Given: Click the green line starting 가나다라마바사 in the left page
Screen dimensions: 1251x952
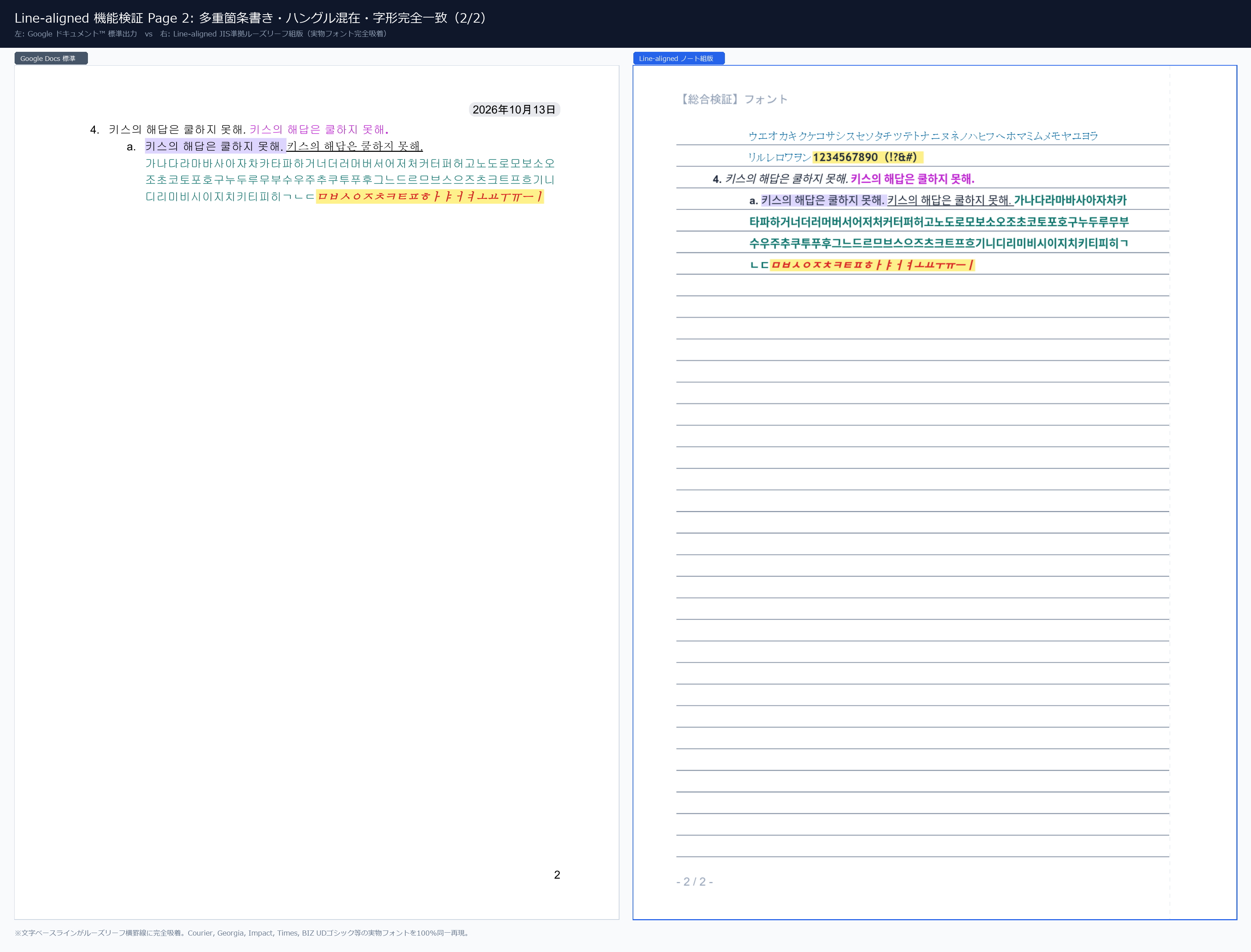Looking at the screenshot, I should (x=350, y=163).
